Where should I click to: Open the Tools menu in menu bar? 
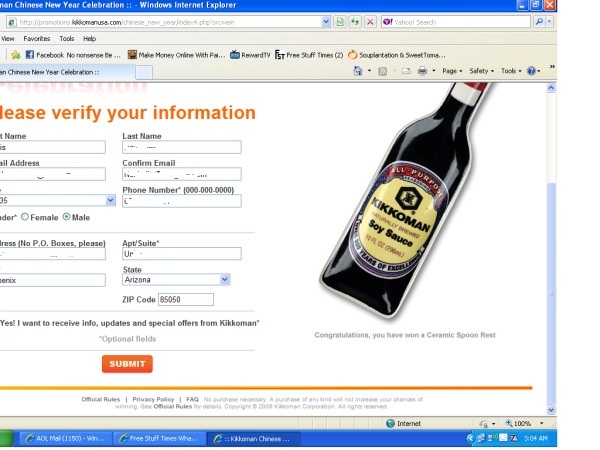coord(66,38)
